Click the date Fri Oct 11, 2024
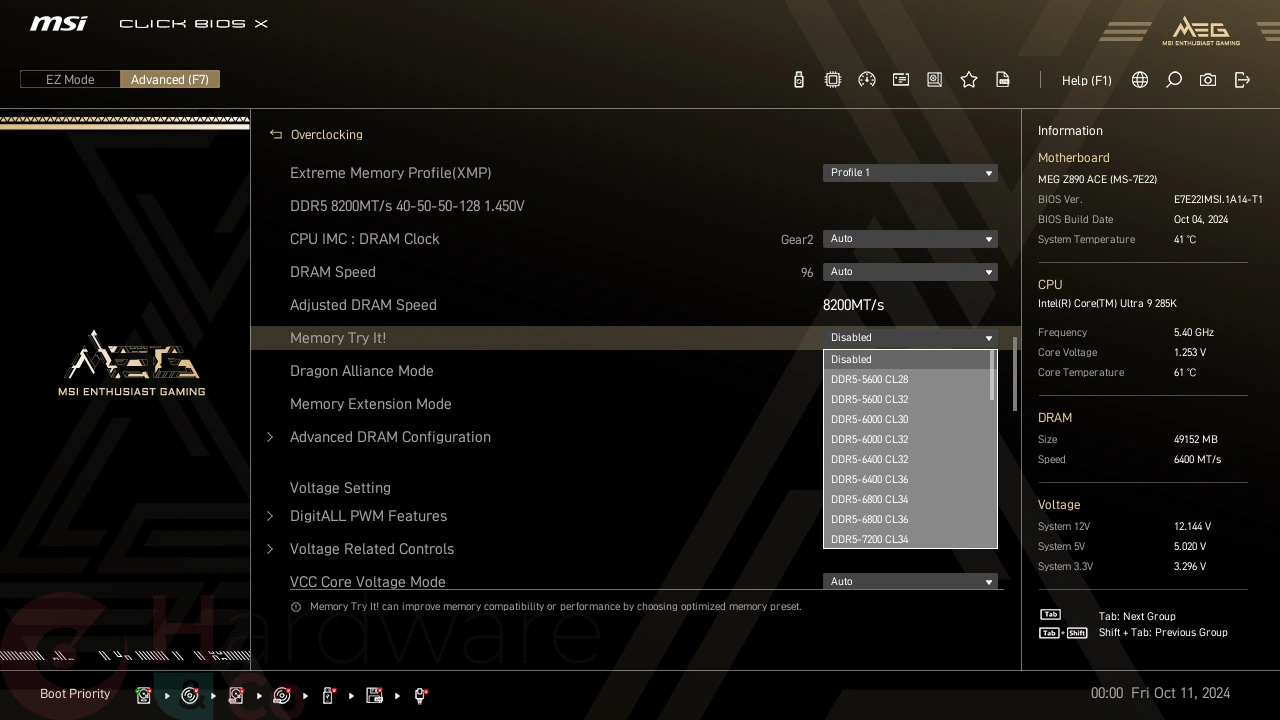The width and height of the screenshot is (1280, 720). pyautogui.click(x=1181, y=693)
